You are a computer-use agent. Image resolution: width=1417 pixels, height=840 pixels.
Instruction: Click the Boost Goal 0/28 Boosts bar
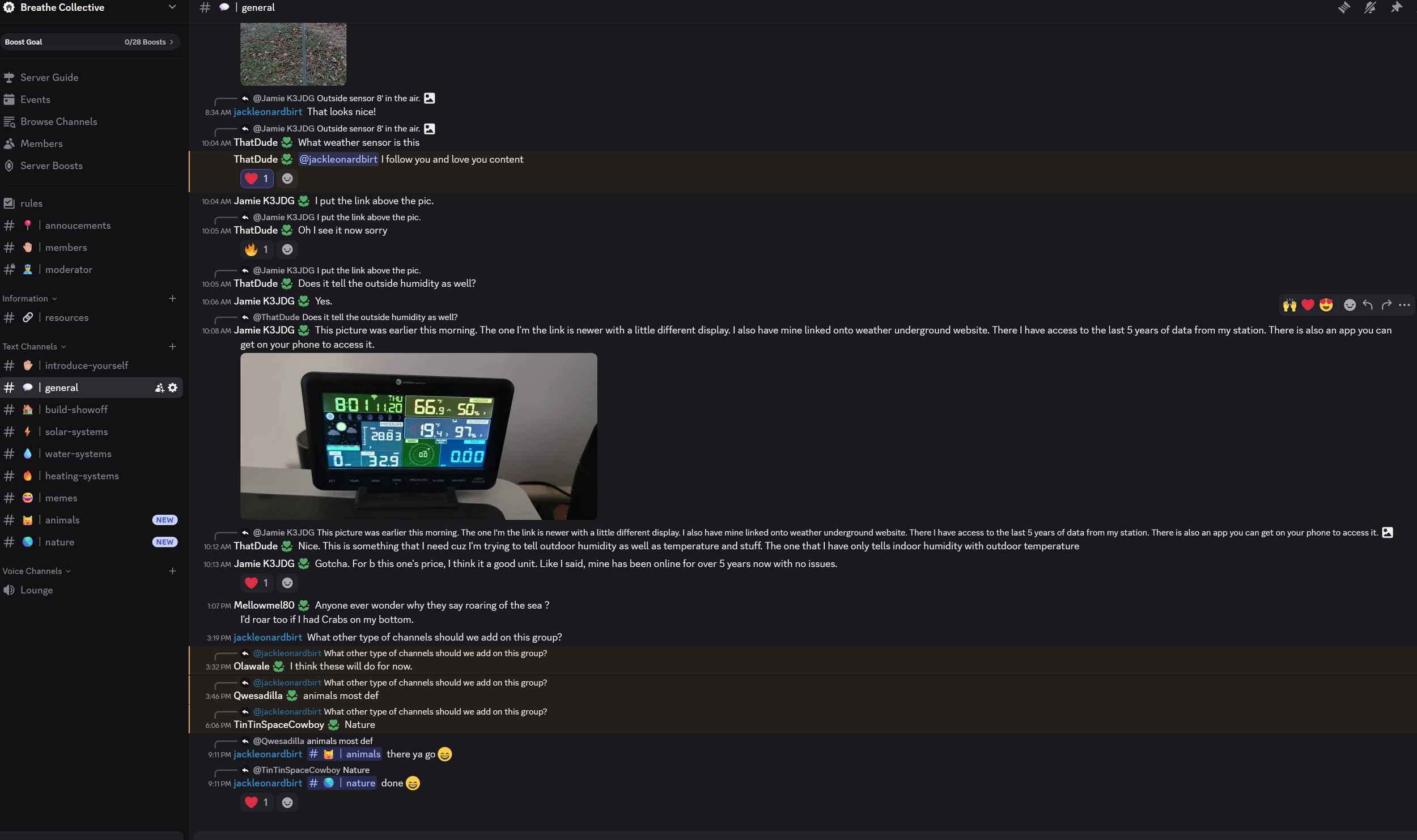[90, 42]
